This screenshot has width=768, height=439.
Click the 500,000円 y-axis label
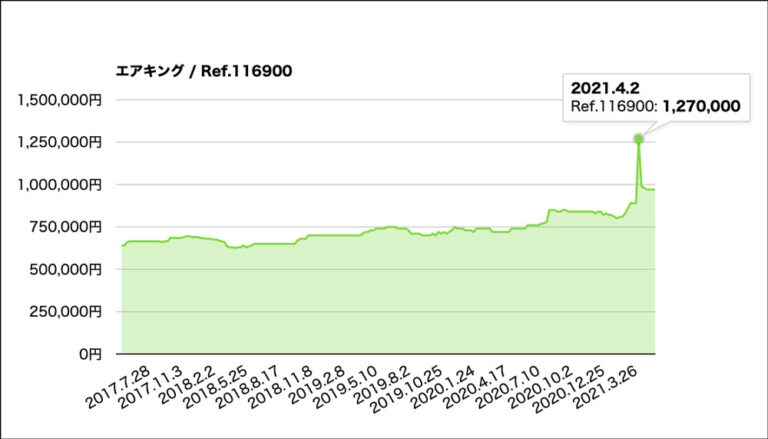pyautogui.click(x=66, y=269)
